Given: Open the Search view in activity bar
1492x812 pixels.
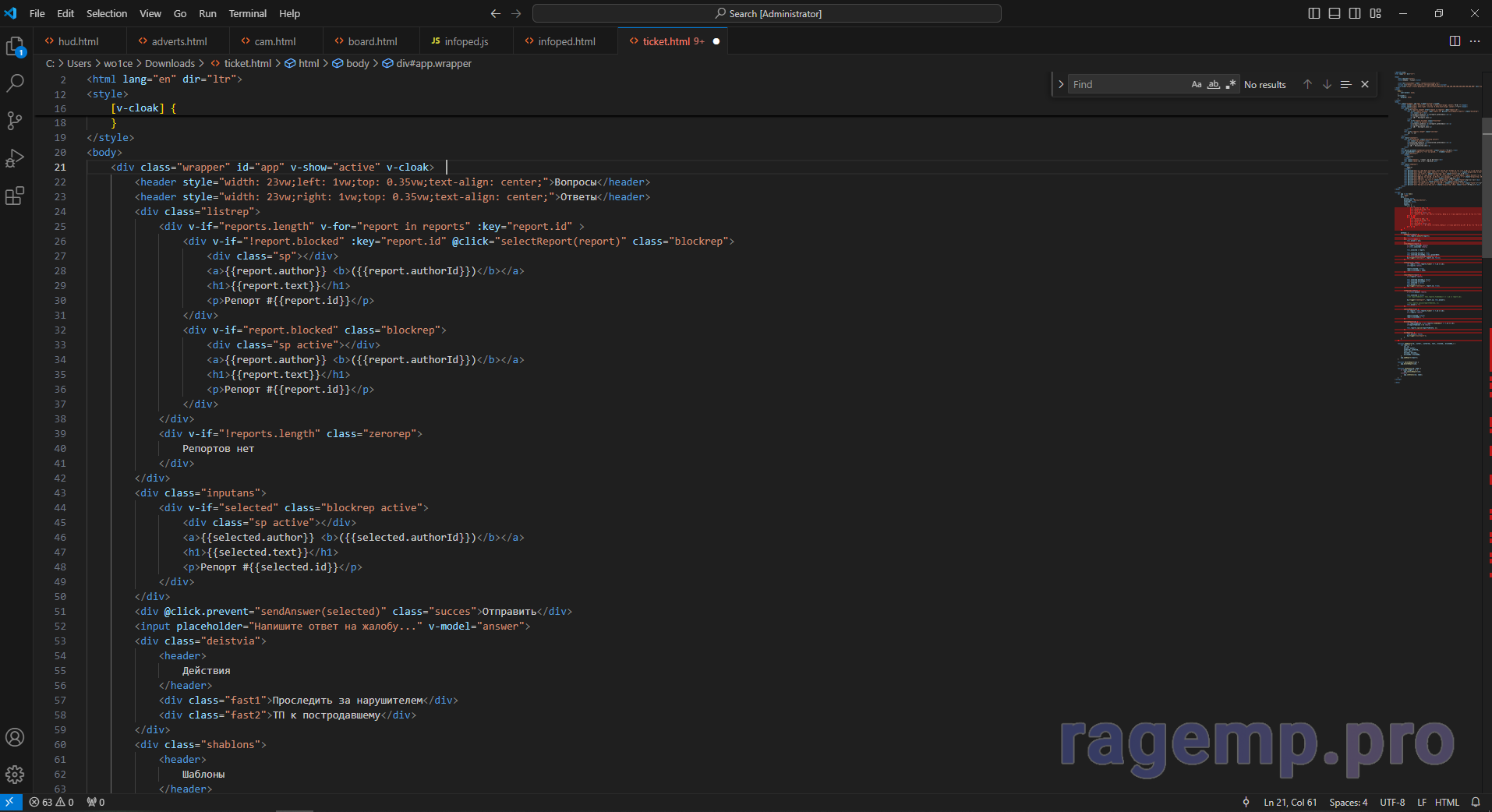Looking at the screenshot, I should [x=15, y=83].
